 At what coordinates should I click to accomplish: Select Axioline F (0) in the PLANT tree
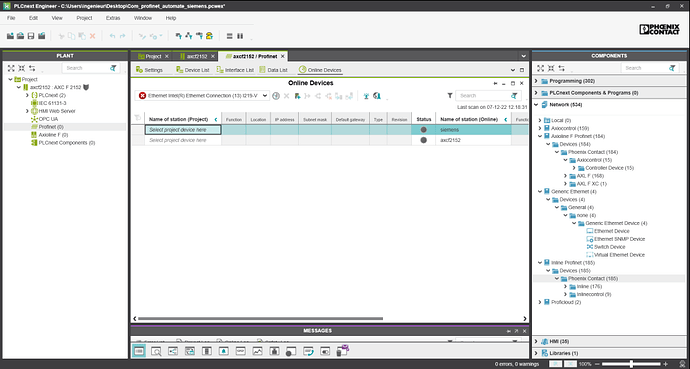pyautogui.click(x=53, y=135)
